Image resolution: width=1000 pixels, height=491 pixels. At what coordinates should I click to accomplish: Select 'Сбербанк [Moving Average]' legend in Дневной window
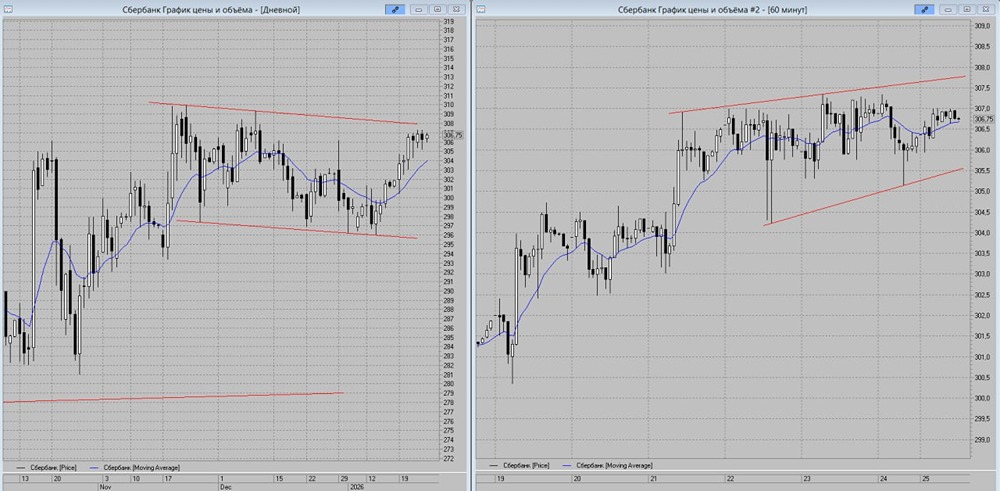click(x=141, y=467)
